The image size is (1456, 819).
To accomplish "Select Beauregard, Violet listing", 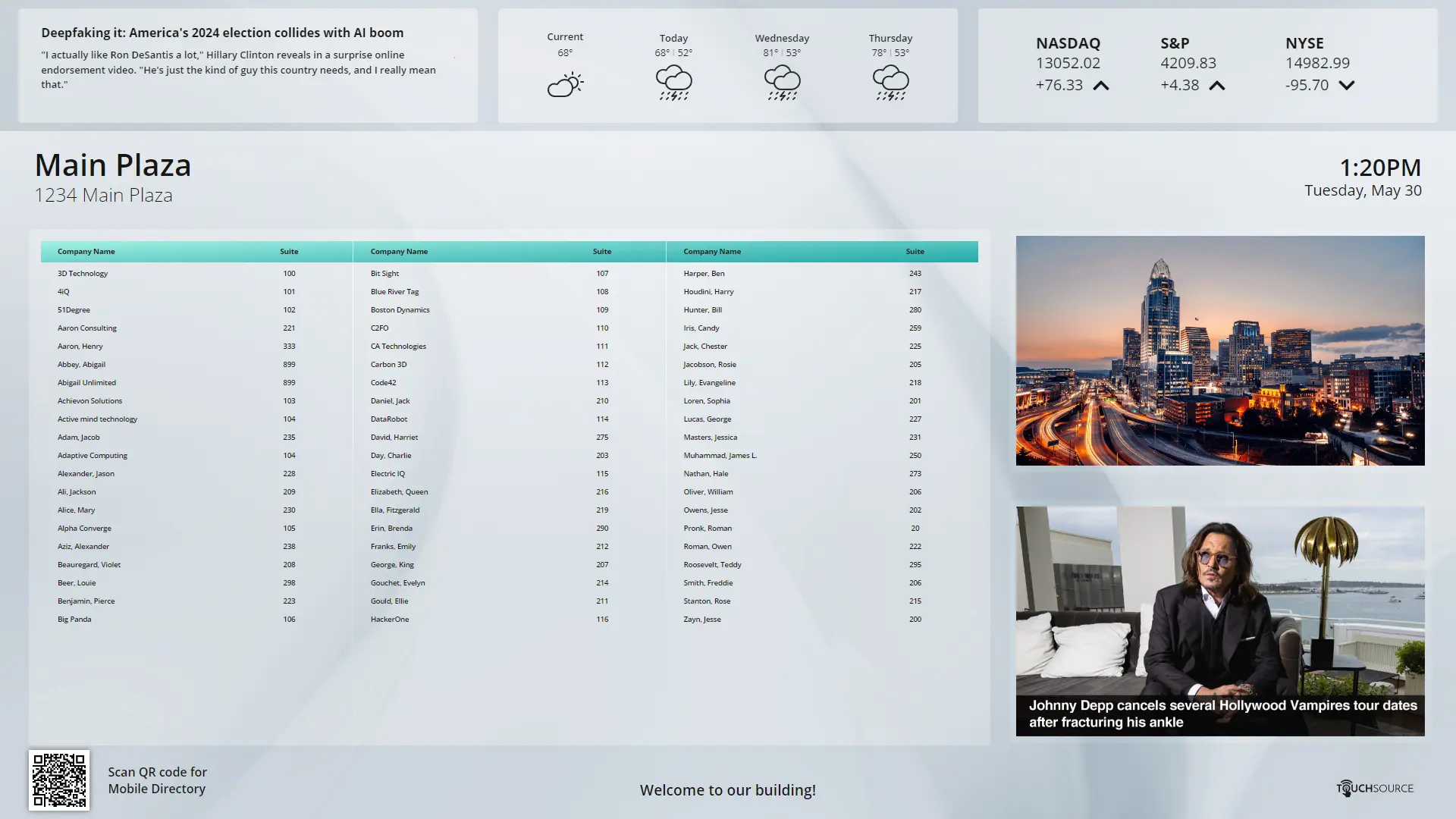I will (x=196, y=565).
